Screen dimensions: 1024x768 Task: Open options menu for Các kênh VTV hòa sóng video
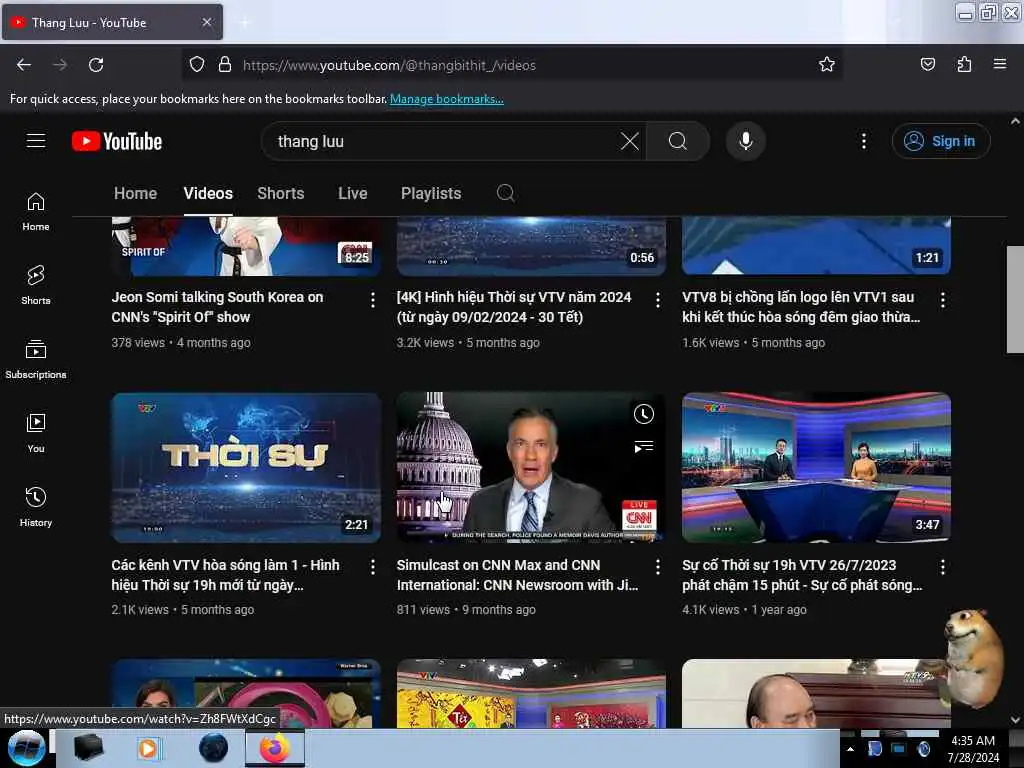(x=373, y=567)
